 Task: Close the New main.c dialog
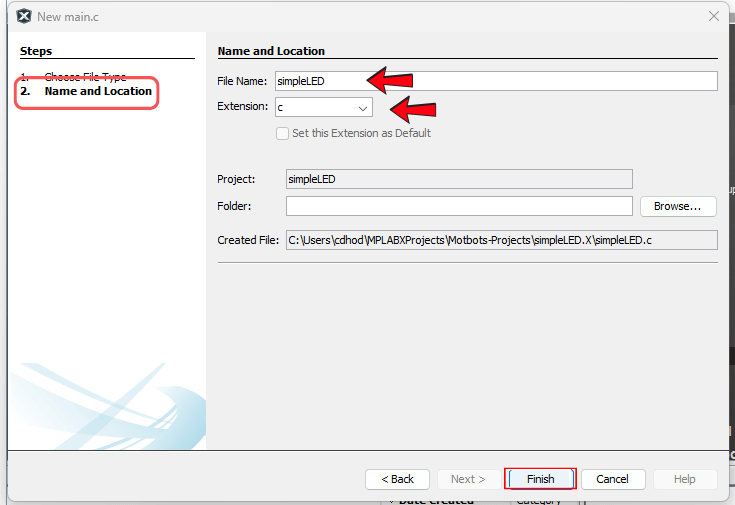[x=714, y=16]
